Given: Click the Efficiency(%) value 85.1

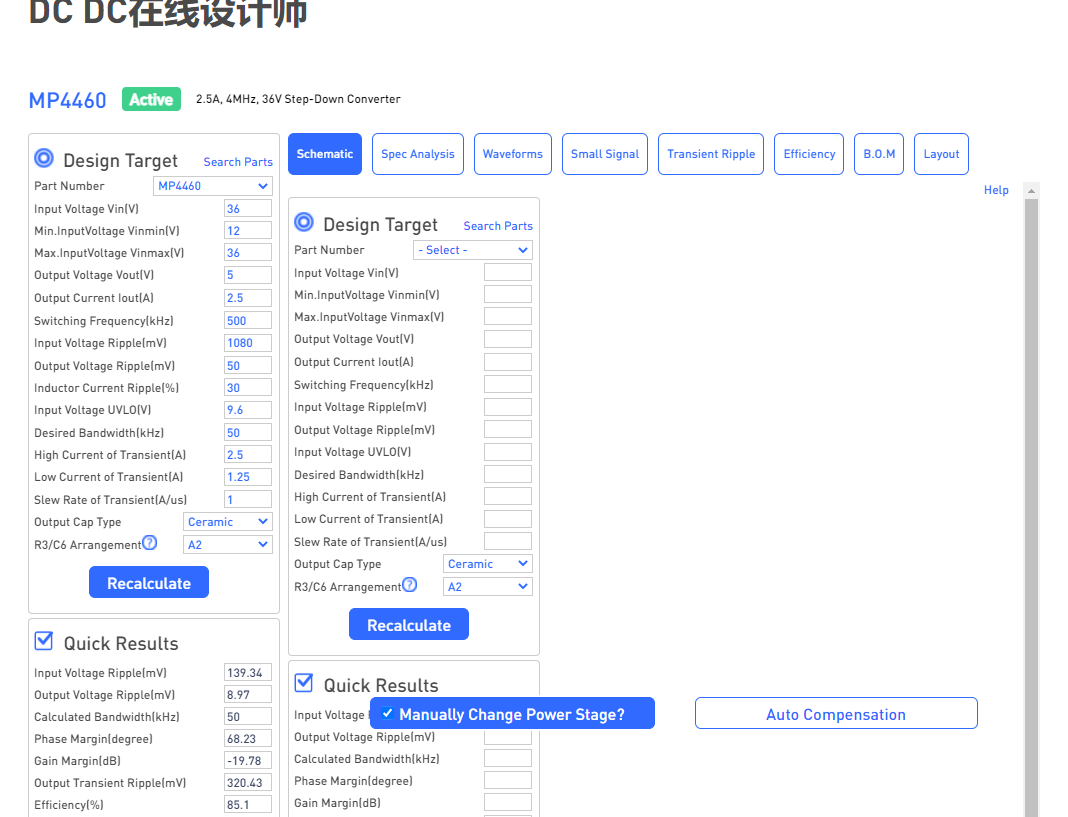Looking at the screenshot, I should tap(248, 805).
